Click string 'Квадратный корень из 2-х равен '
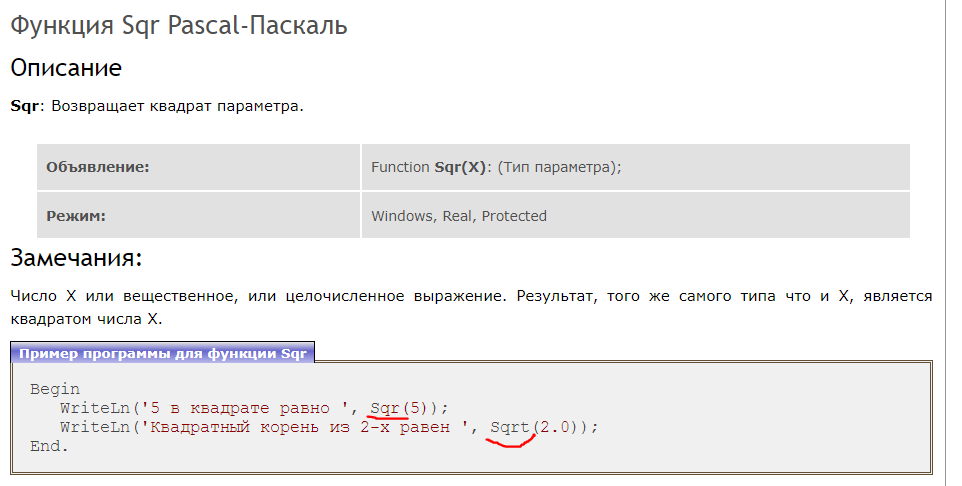 304,427
